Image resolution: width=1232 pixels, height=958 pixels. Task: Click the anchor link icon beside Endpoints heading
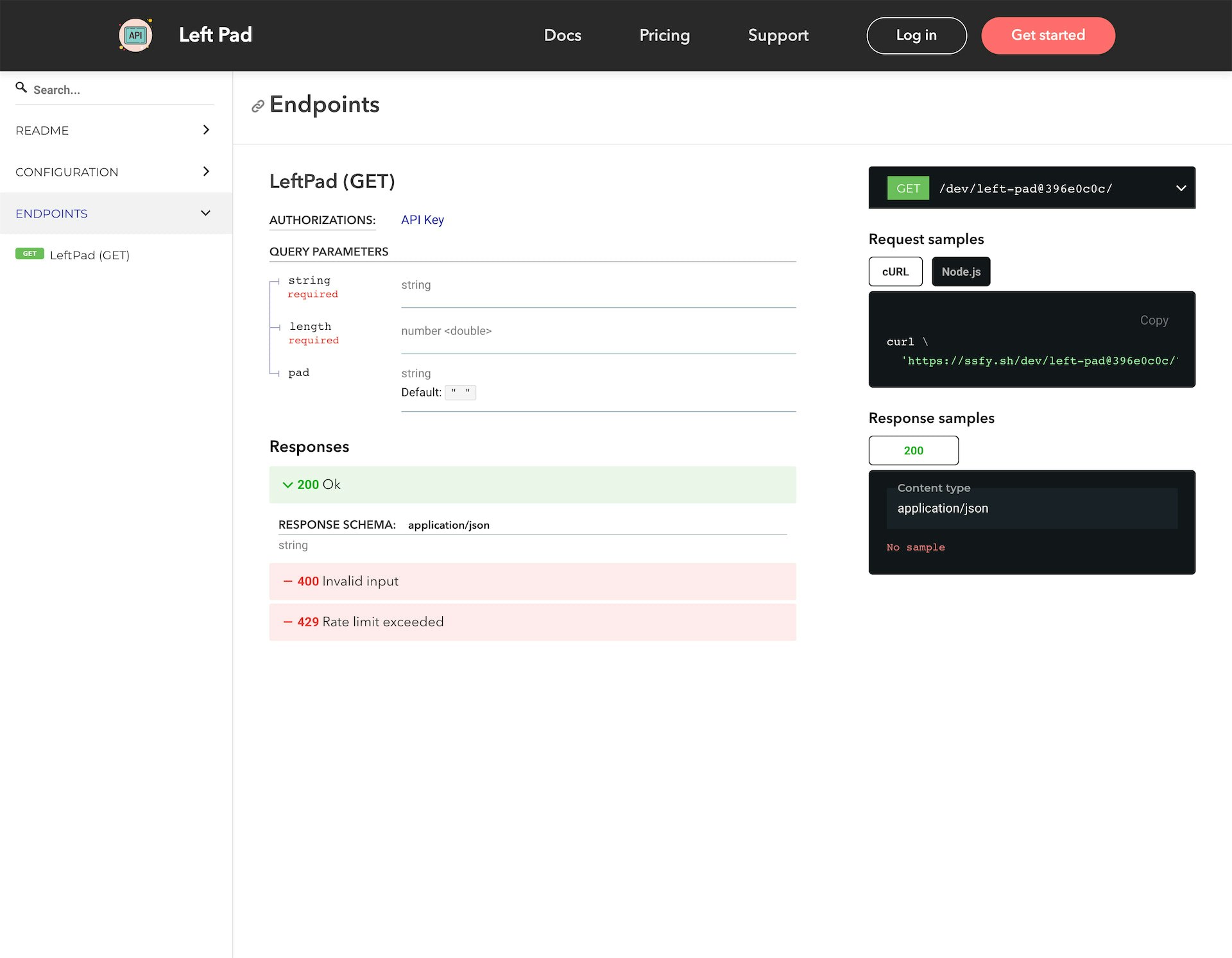point(257,105)
